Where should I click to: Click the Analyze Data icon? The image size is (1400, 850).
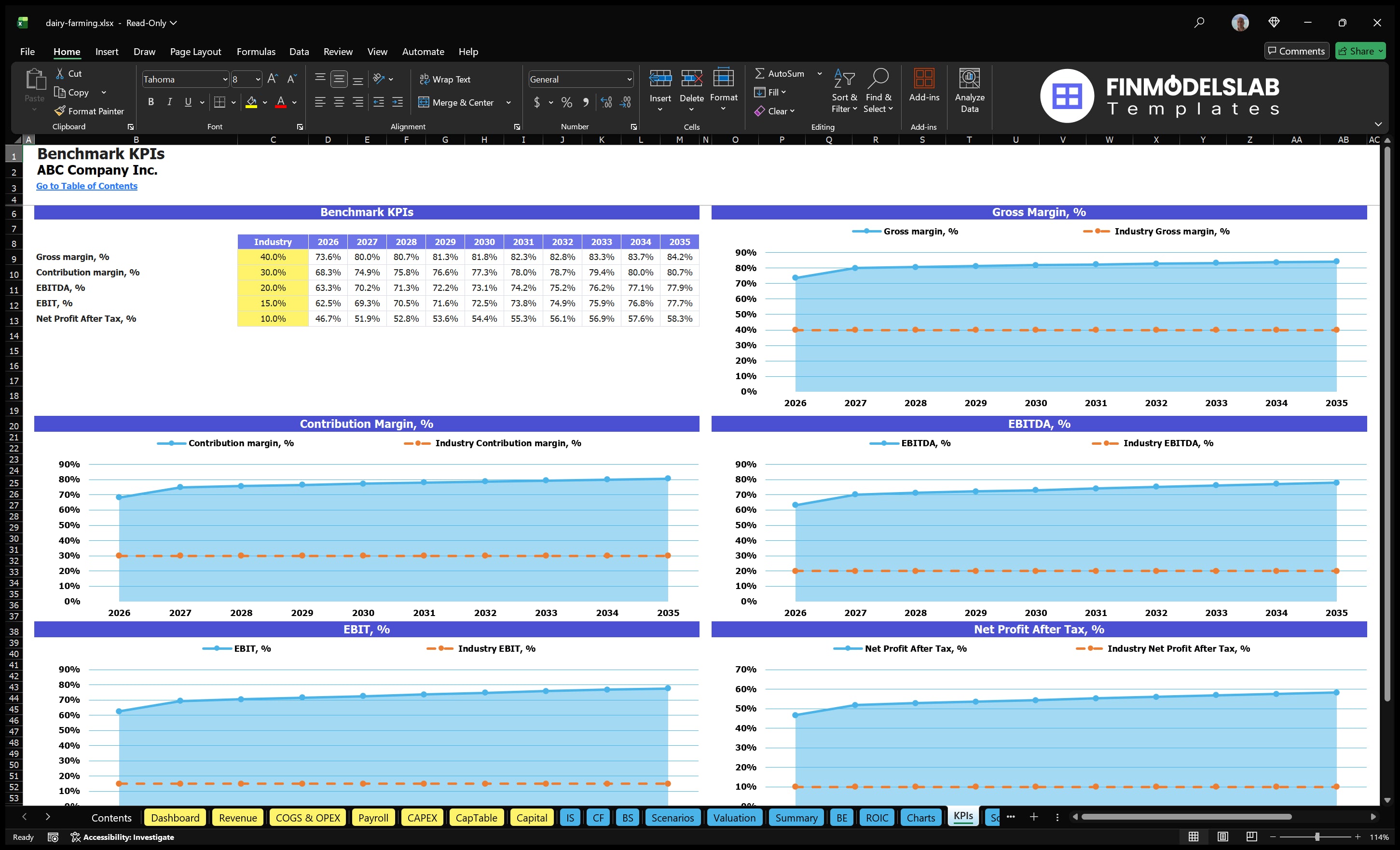(x=970, y=90)
